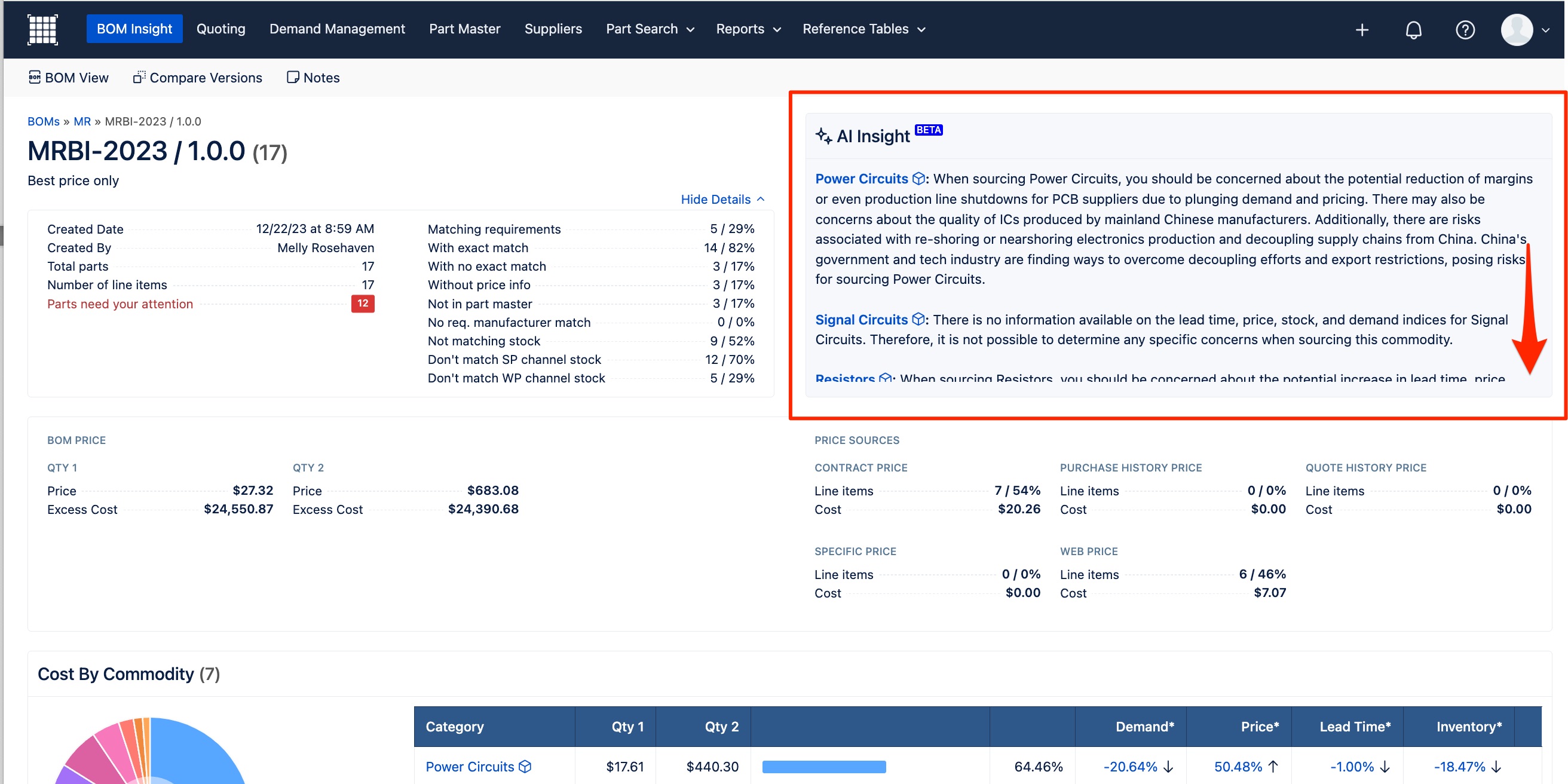Click the app grid logo icon
This screenshot has height=784, width=1568.
pos(42,29)
